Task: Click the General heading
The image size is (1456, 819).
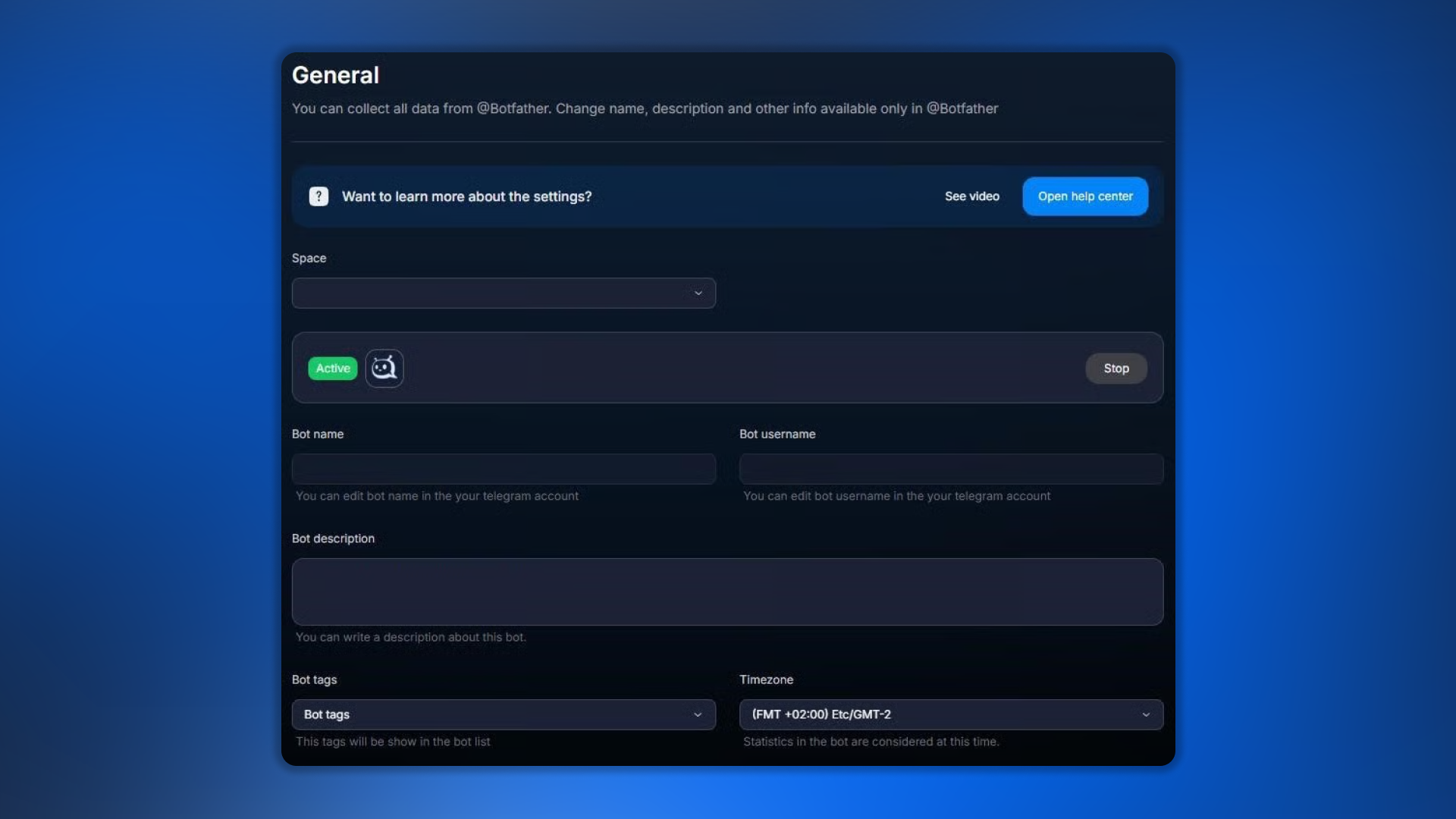Action: click(x=335, y=75)
